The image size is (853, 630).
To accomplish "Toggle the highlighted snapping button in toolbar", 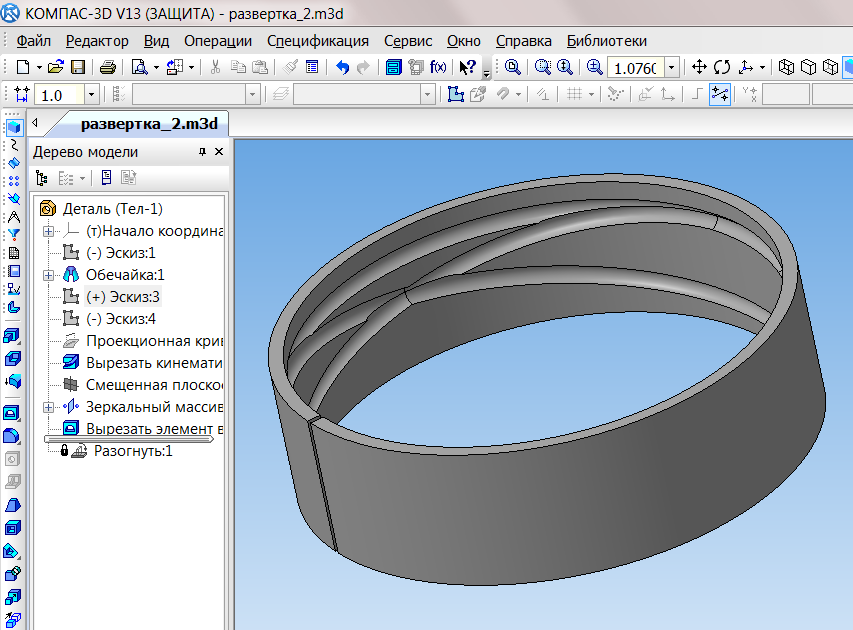I will point(720,94).
